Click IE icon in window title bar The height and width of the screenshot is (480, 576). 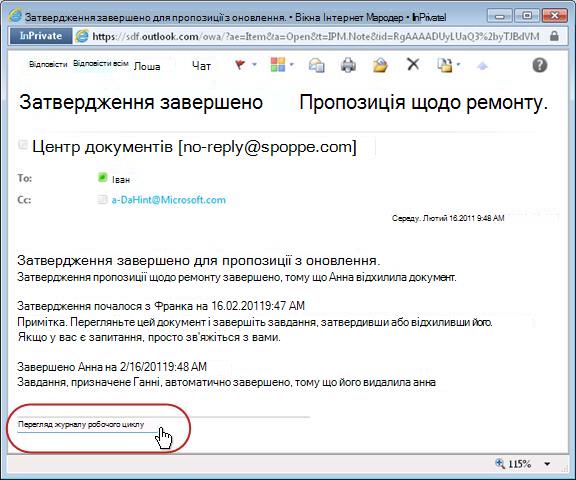[x=15, y=15]
